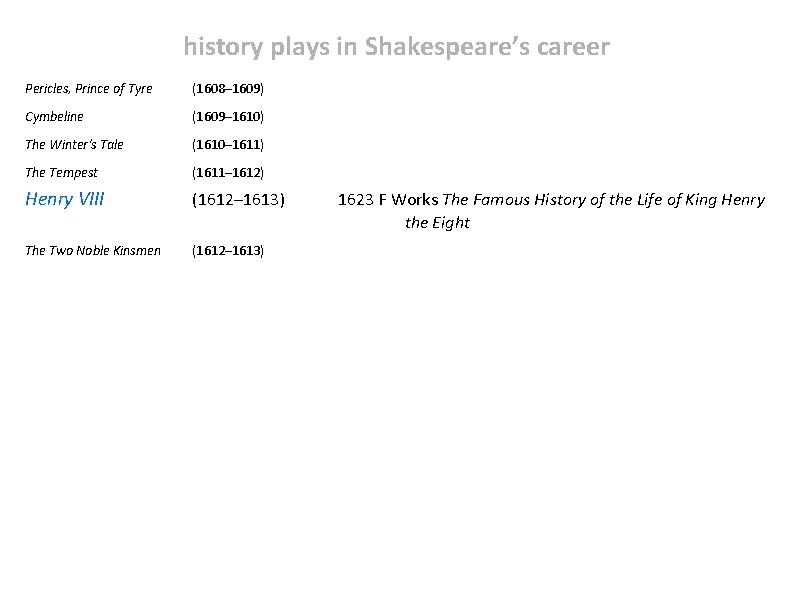Select the play title 'The Tempest'
Screen dimensions: 794x595
tap(61, 173)
